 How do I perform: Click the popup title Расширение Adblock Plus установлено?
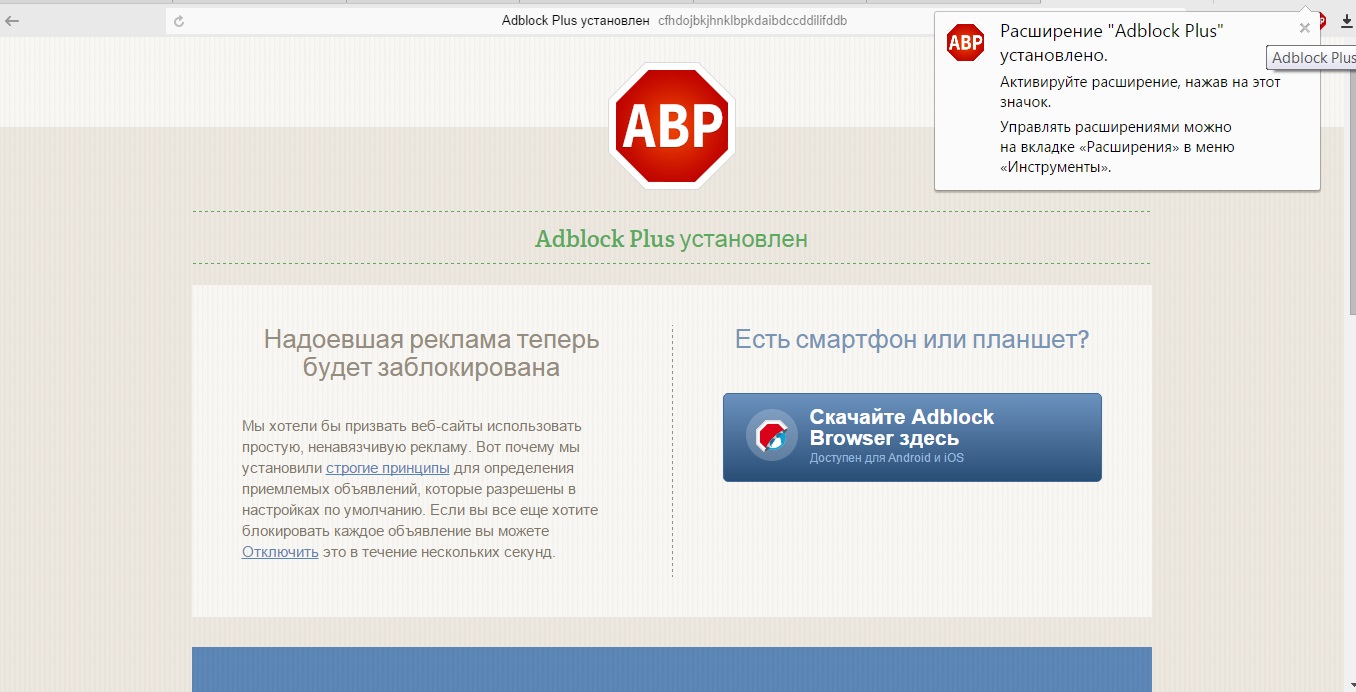point(1112,43)
